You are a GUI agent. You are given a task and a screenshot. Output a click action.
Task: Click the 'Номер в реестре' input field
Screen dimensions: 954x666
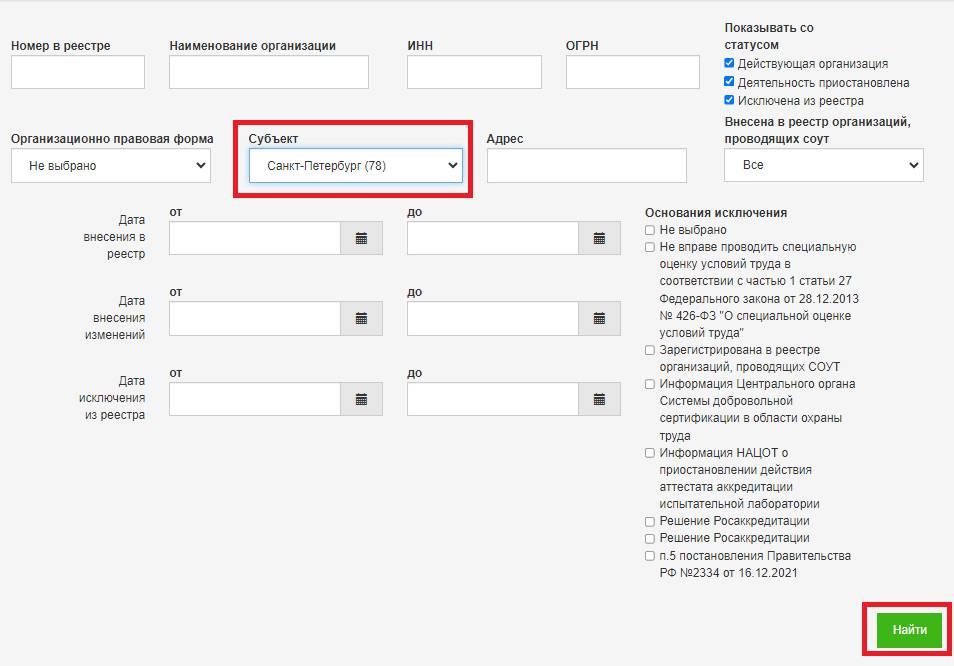(x=78, y=72)
